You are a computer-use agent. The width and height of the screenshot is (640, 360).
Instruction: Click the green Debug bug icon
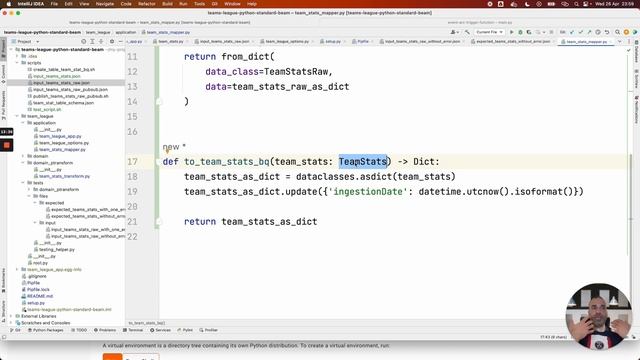coord(520,32)
